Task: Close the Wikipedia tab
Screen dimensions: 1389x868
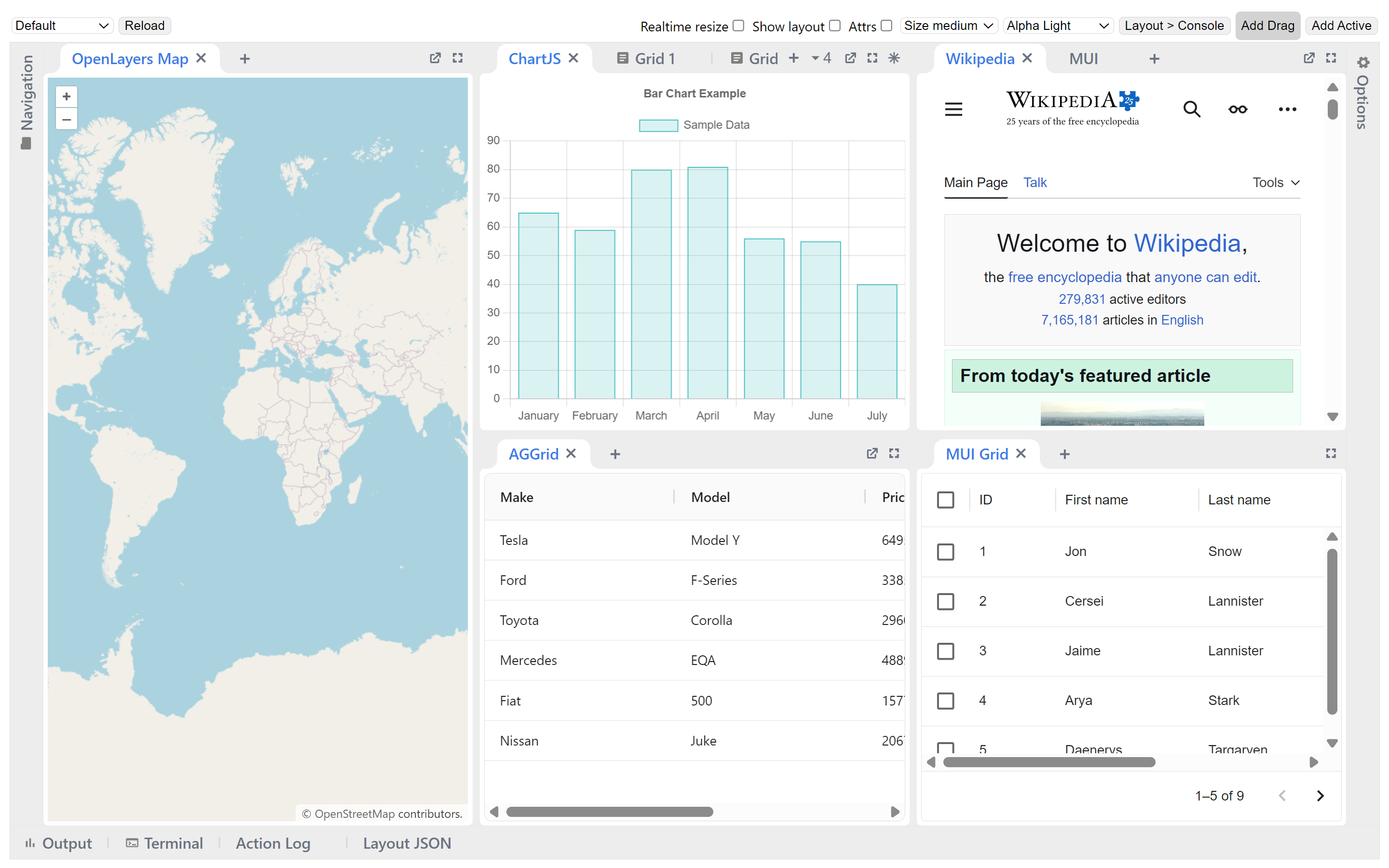Action: 1027,58
